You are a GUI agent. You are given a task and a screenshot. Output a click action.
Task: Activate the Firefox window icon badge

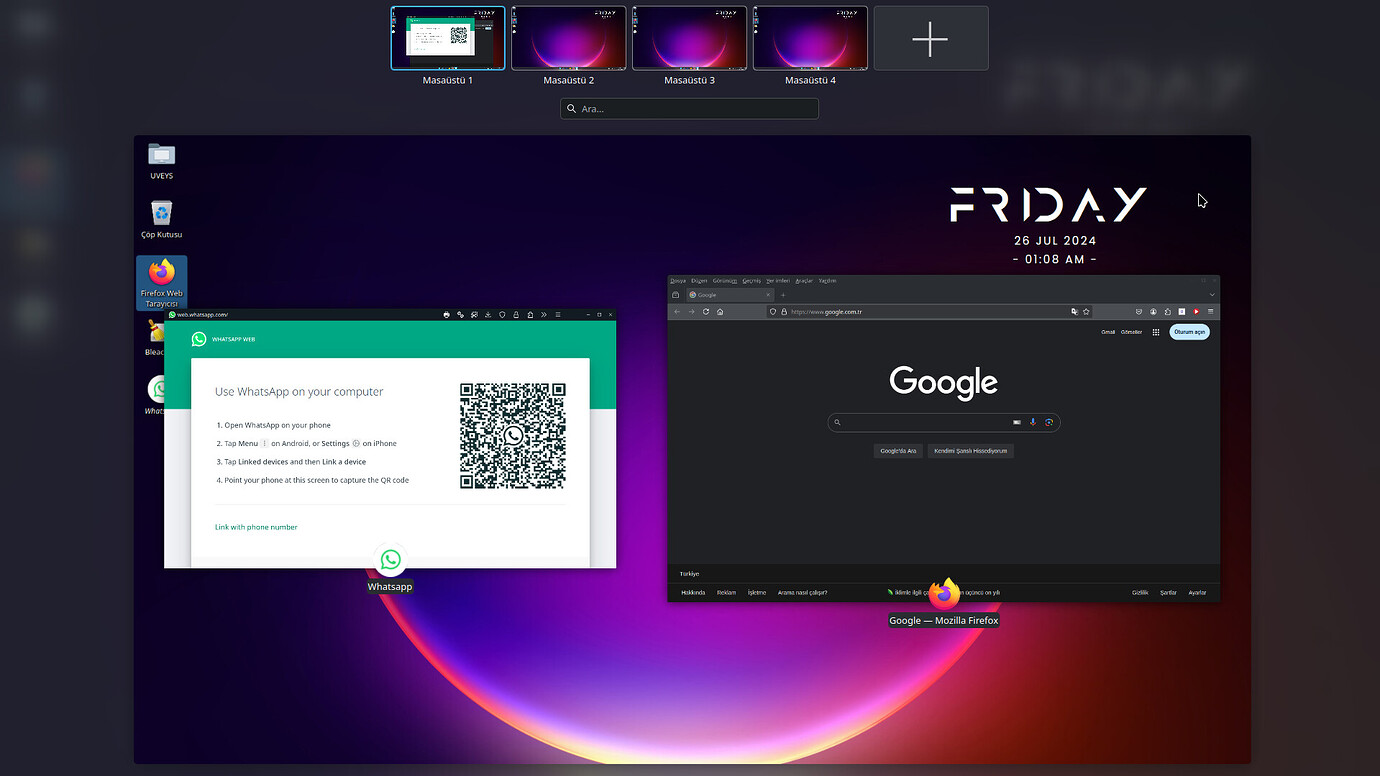pyautogui.click(x=944, y=593)
